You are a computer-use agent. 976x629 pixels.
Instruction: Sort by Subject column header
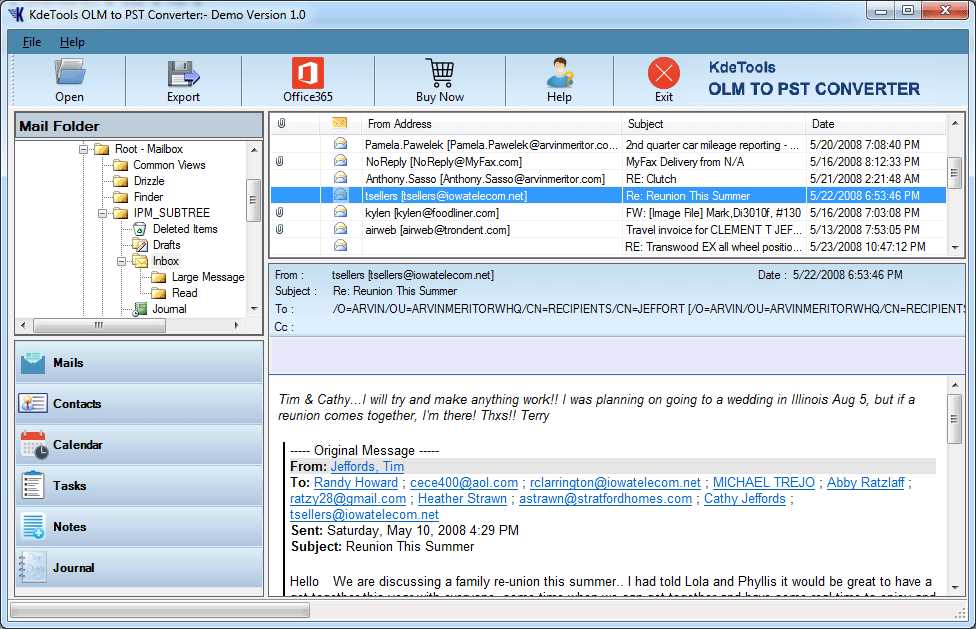[x=713, y=124]
